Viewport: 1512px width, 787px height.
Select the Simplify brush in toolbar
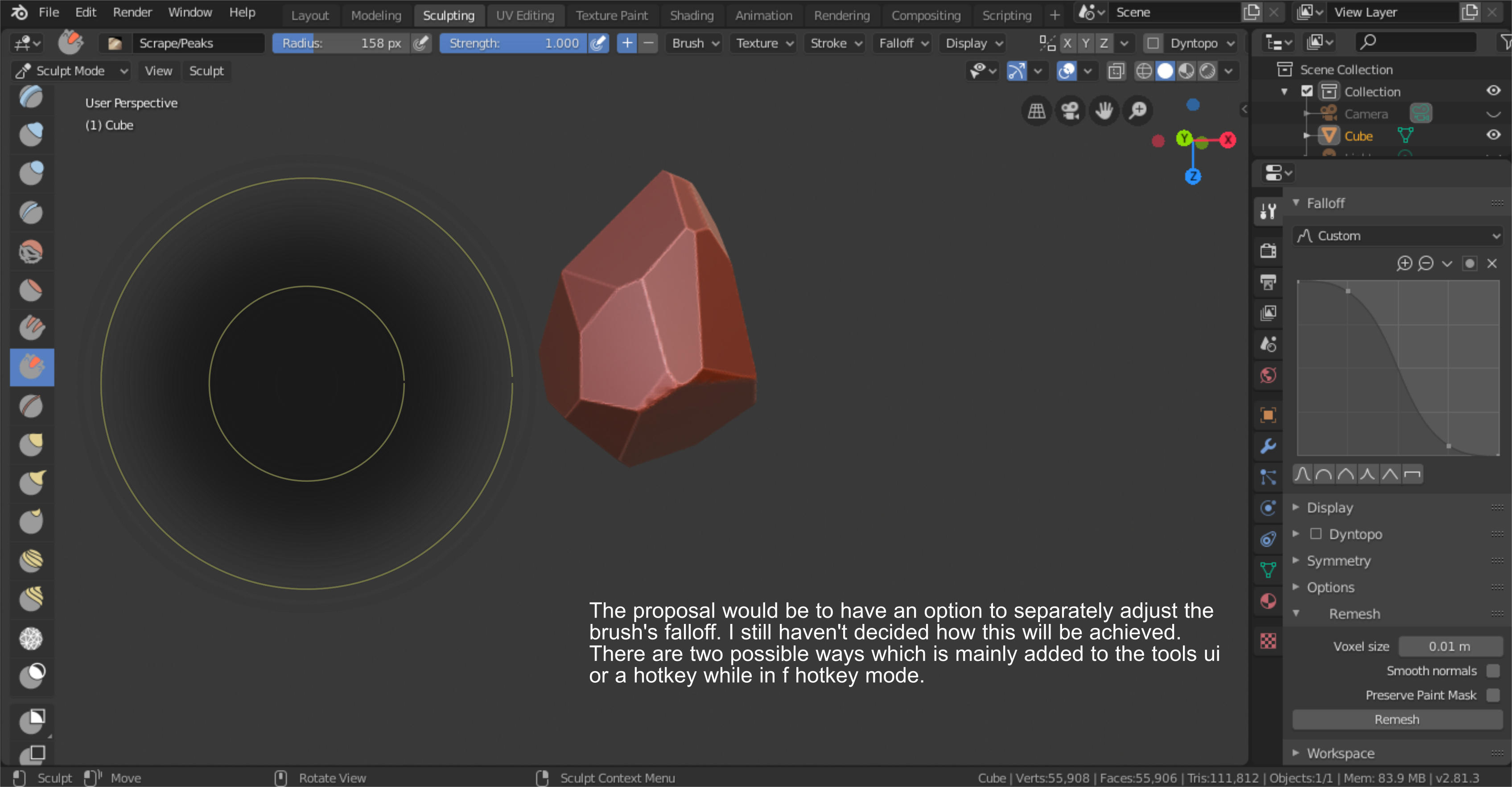tap(32, 638)
